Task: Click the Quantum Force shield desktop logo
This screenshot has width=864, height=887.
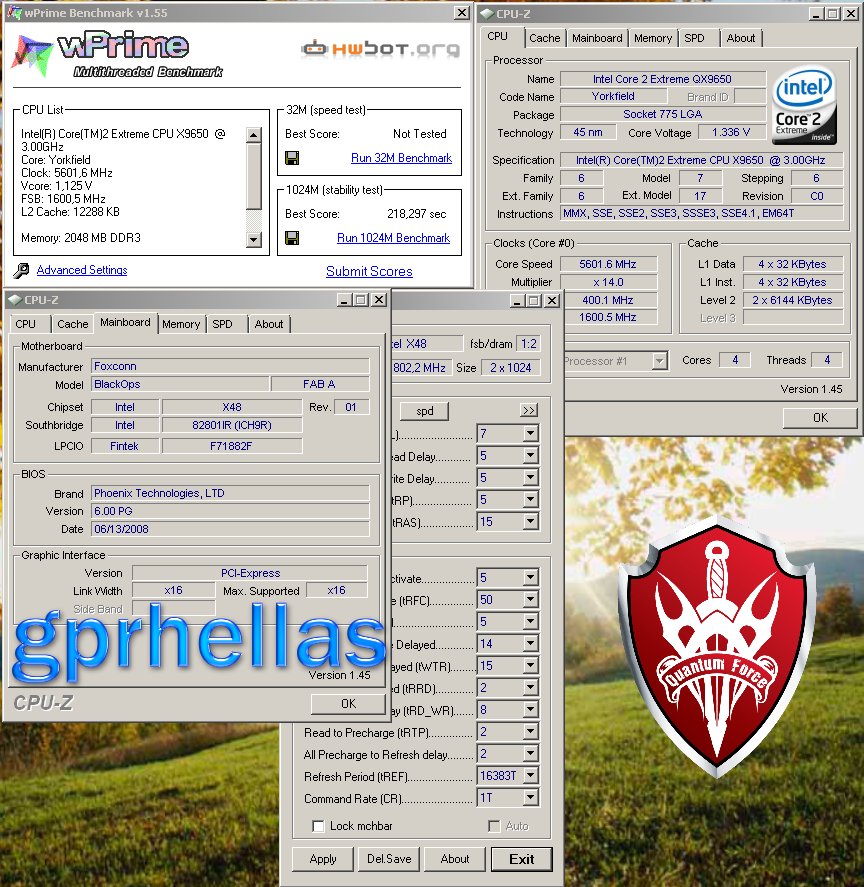Action: [717, 646]
